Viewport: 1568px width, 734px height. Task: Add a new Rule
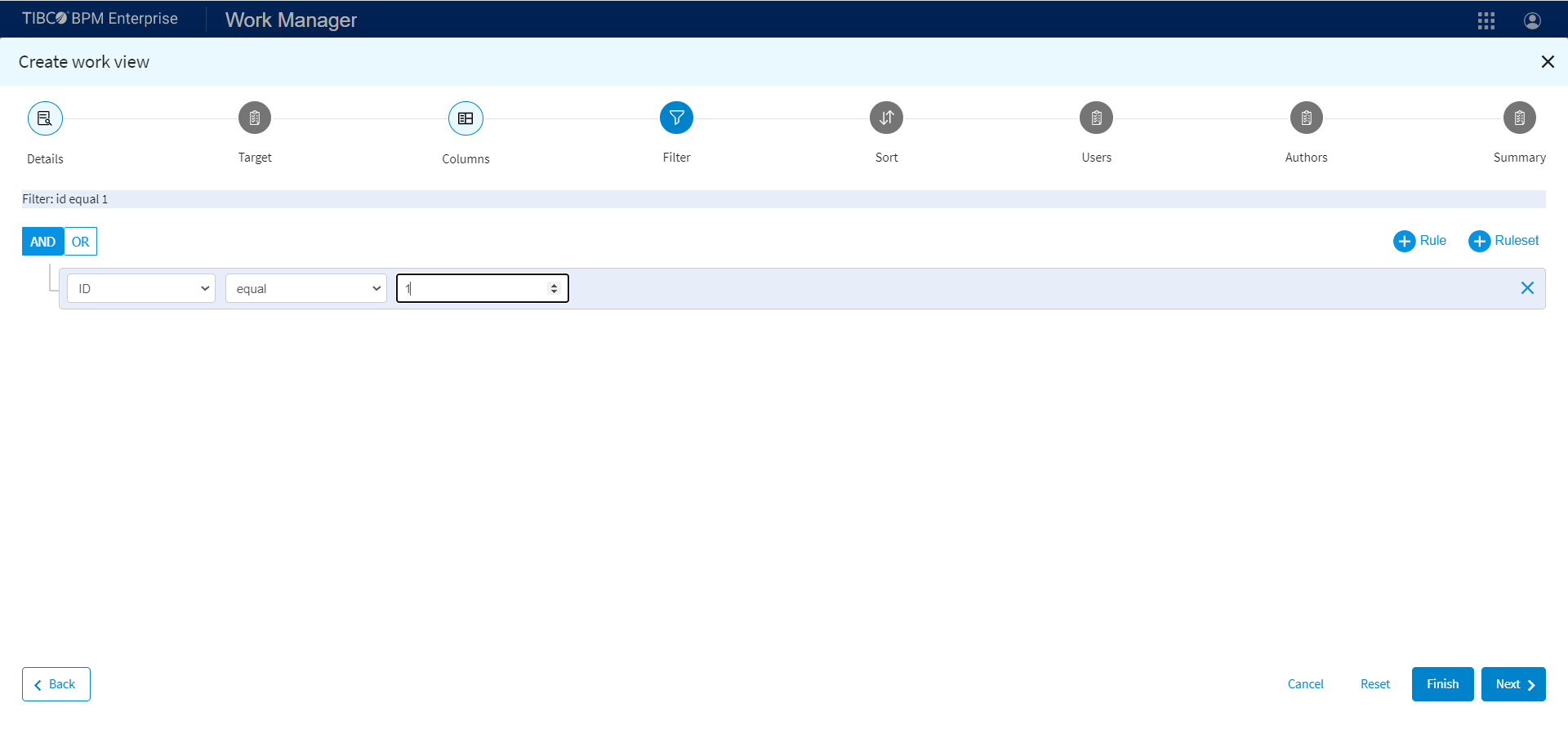click(1420, 241)
